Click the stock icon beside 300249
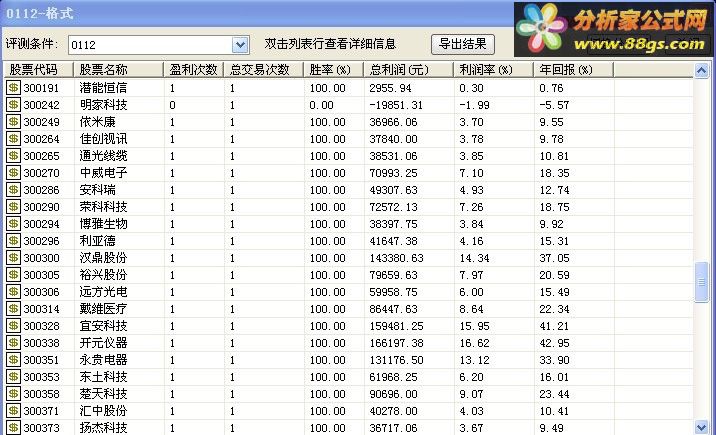The width and height of the screenshot is (716, 435). pyautogui.click(x=13, y=122)
